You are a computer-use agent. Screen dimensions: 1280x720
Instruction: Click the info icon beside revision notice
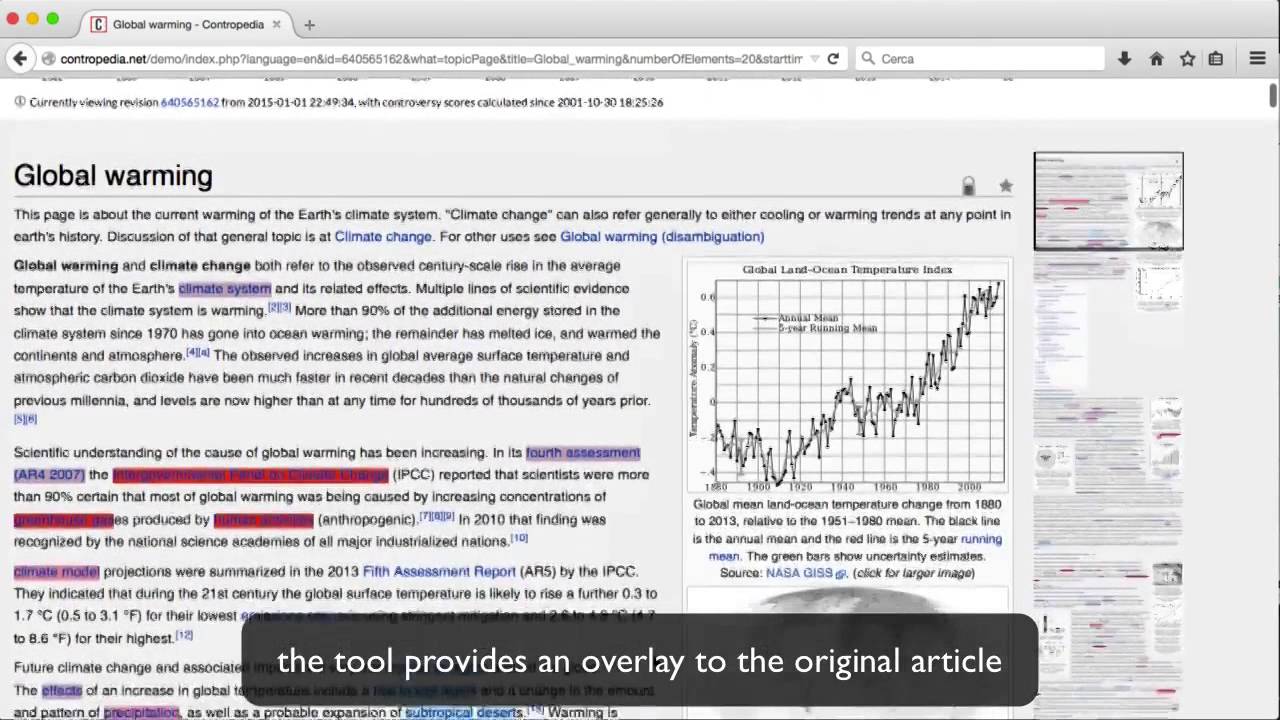[20, 102]
